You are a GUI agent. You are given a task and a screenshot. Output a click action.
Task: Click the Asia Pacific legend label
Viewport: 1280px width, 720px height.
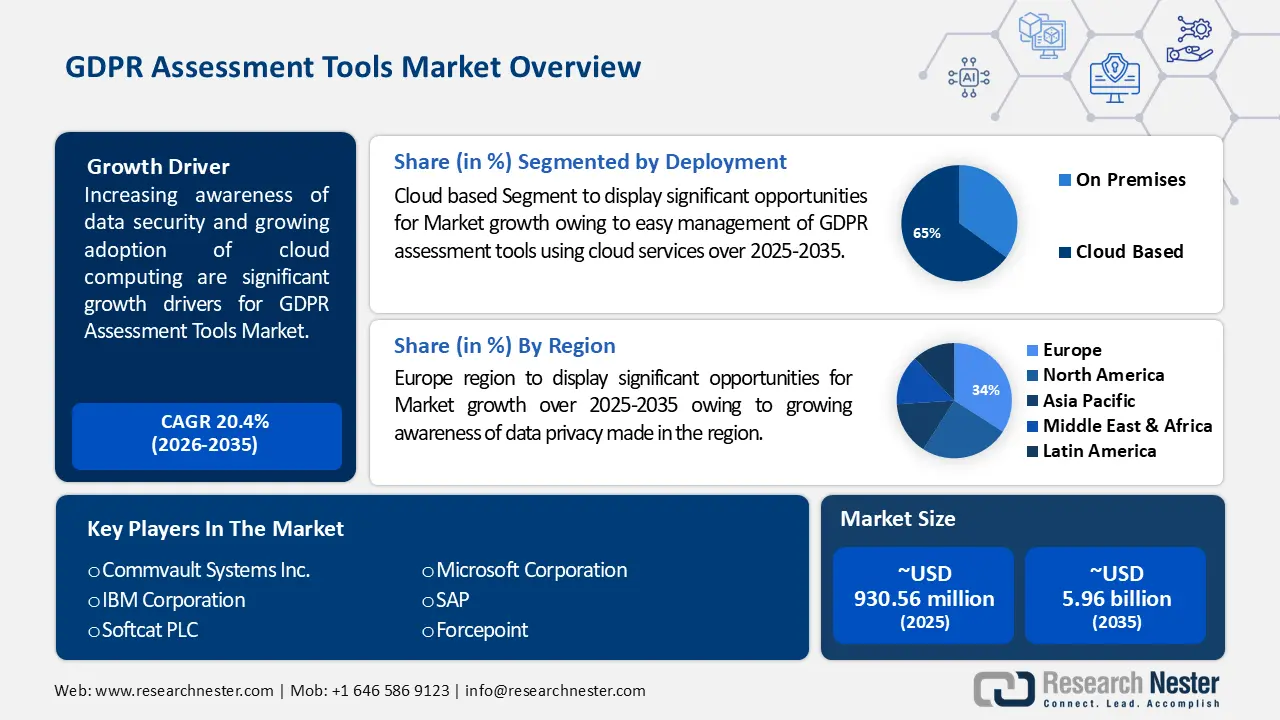point(1089,401)
